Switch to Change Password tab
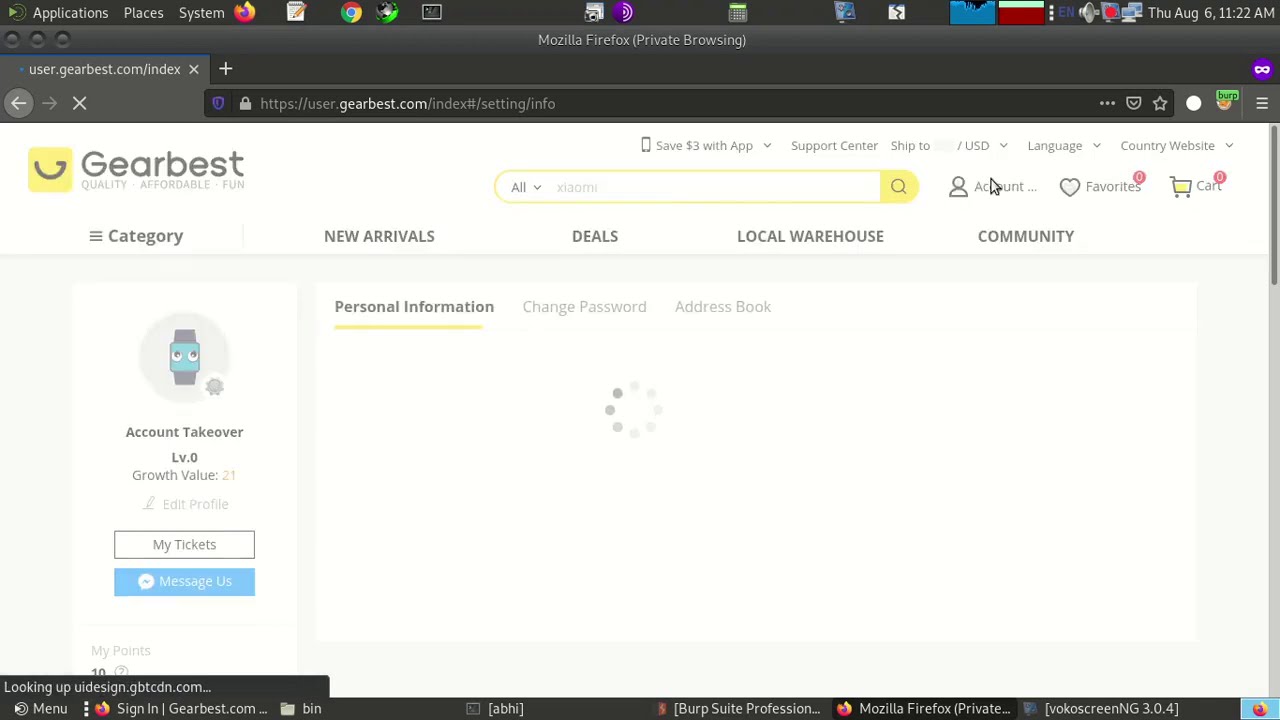The height and width of the screenshot is (720, 1280). click(x=584, y=307)
